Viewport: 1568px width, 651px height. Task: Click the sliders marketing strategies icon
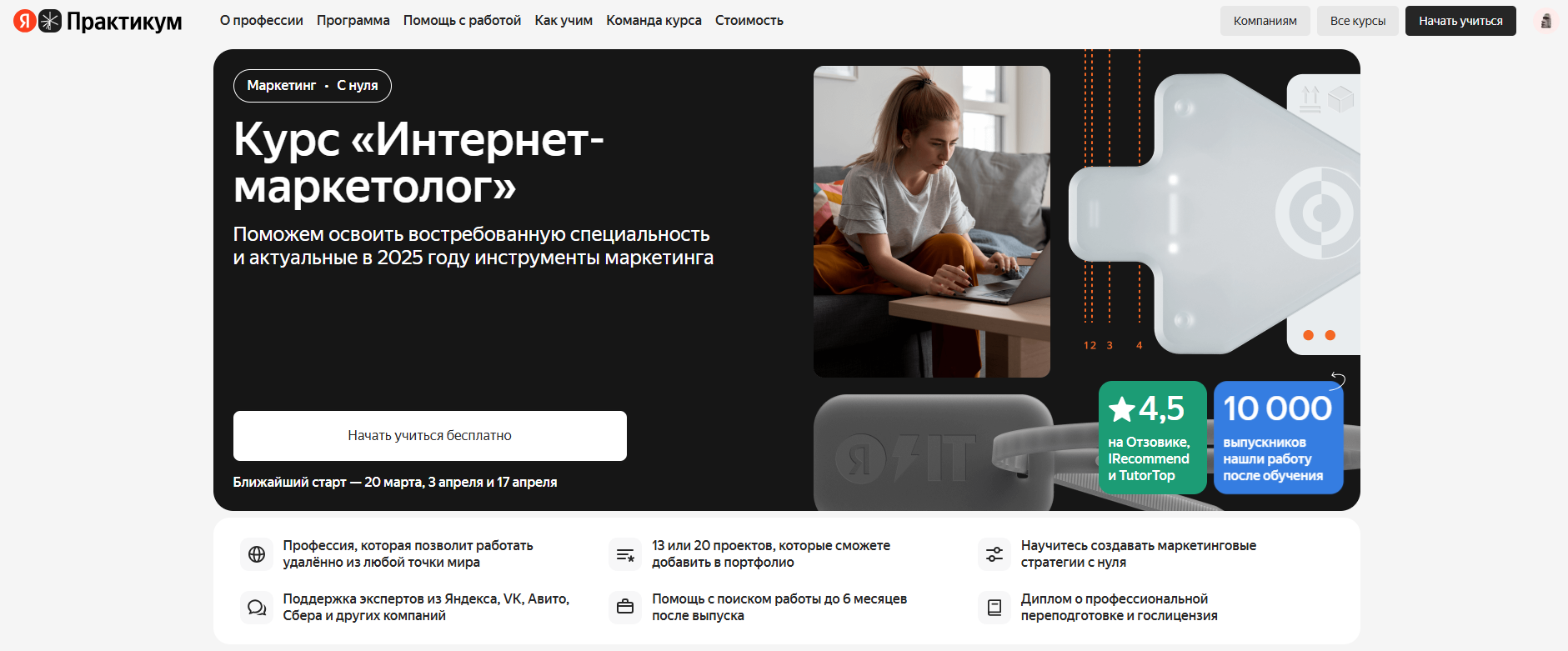(994, 554)
